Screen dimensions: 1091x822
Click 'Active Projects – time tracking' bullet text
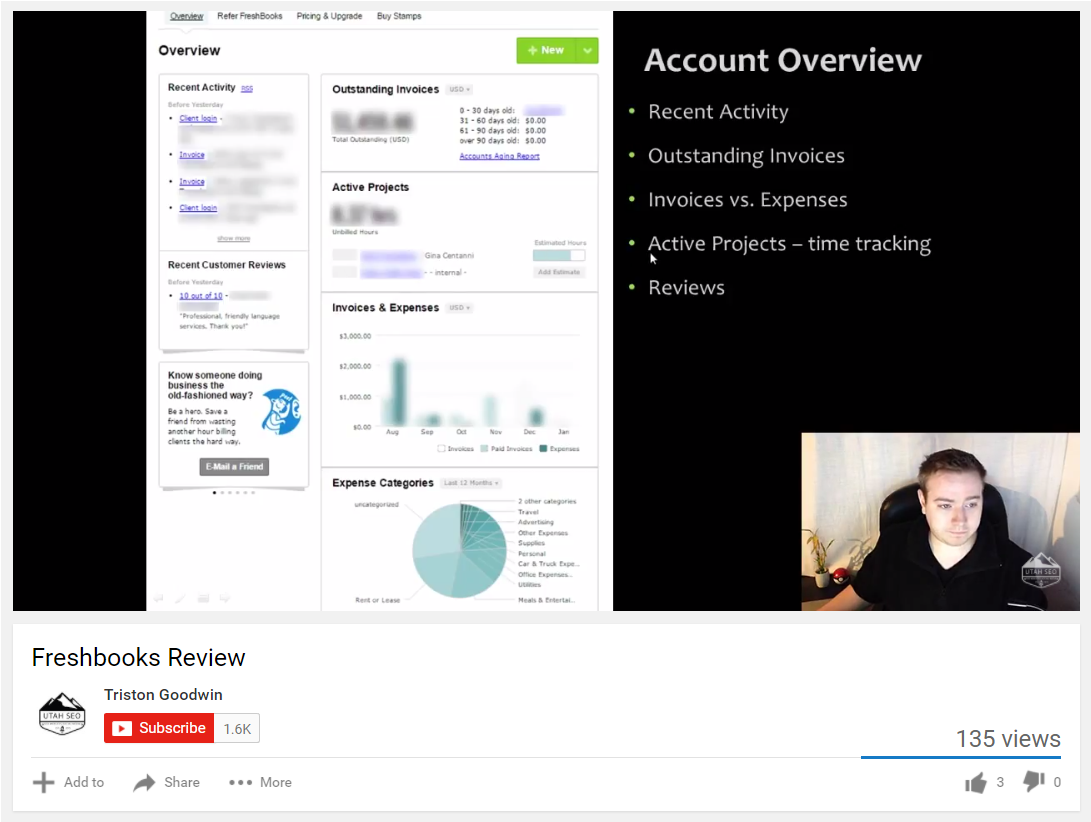coord(790,244)
